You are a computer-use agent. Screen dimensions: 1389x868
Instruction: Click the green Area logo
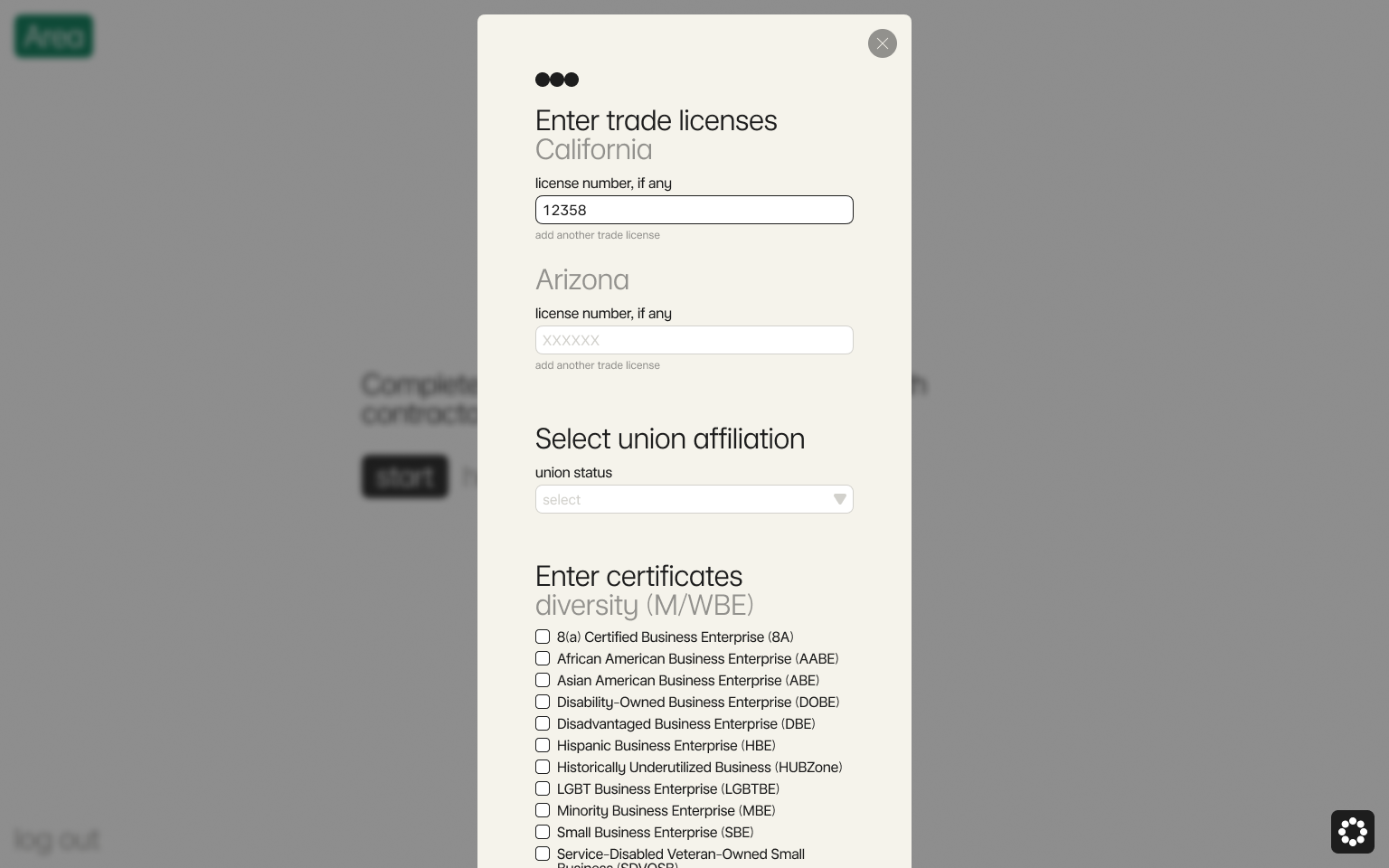[54, 36]
